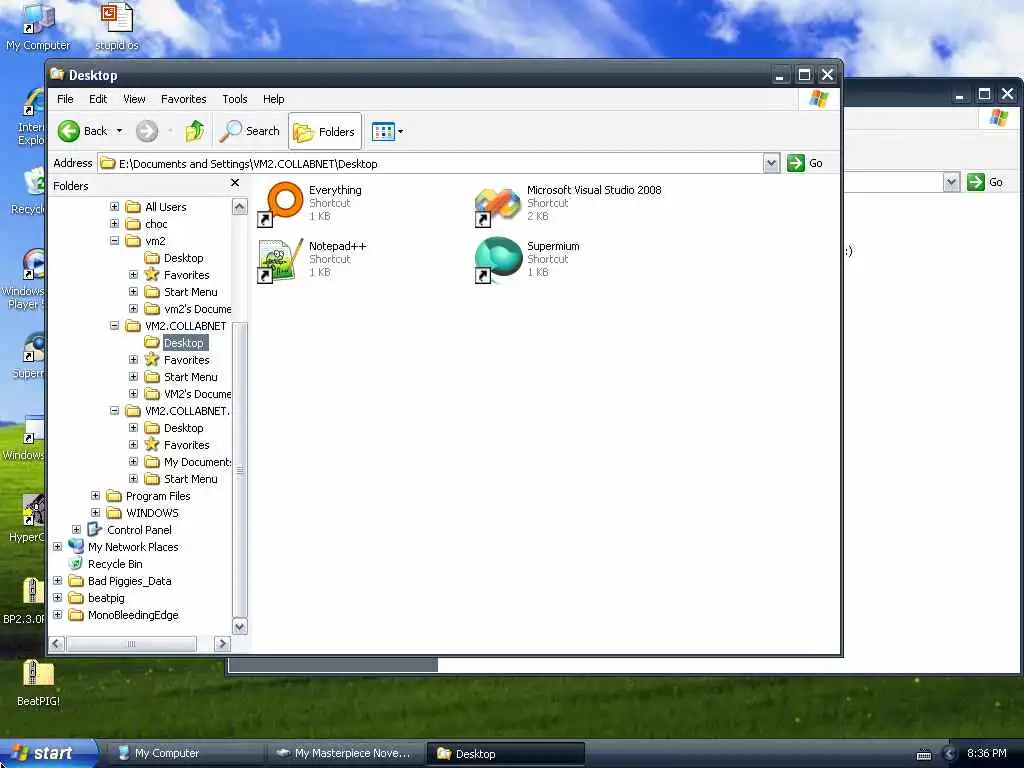Click the Desktop taskbar button

505,754
